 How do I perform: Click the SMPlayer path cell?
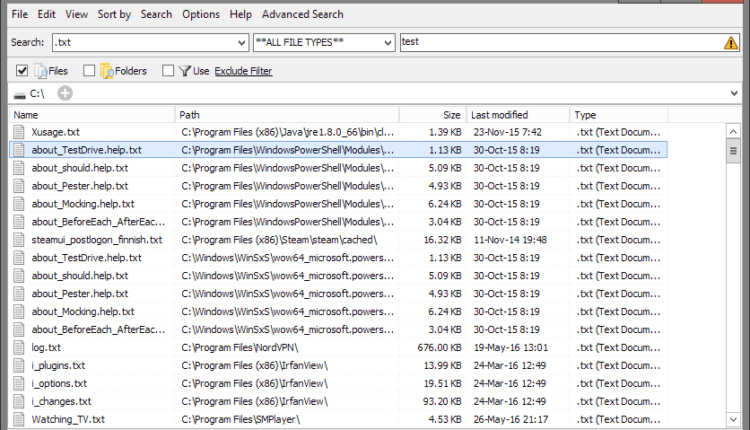pyautogui.click(x=241, y=419)
